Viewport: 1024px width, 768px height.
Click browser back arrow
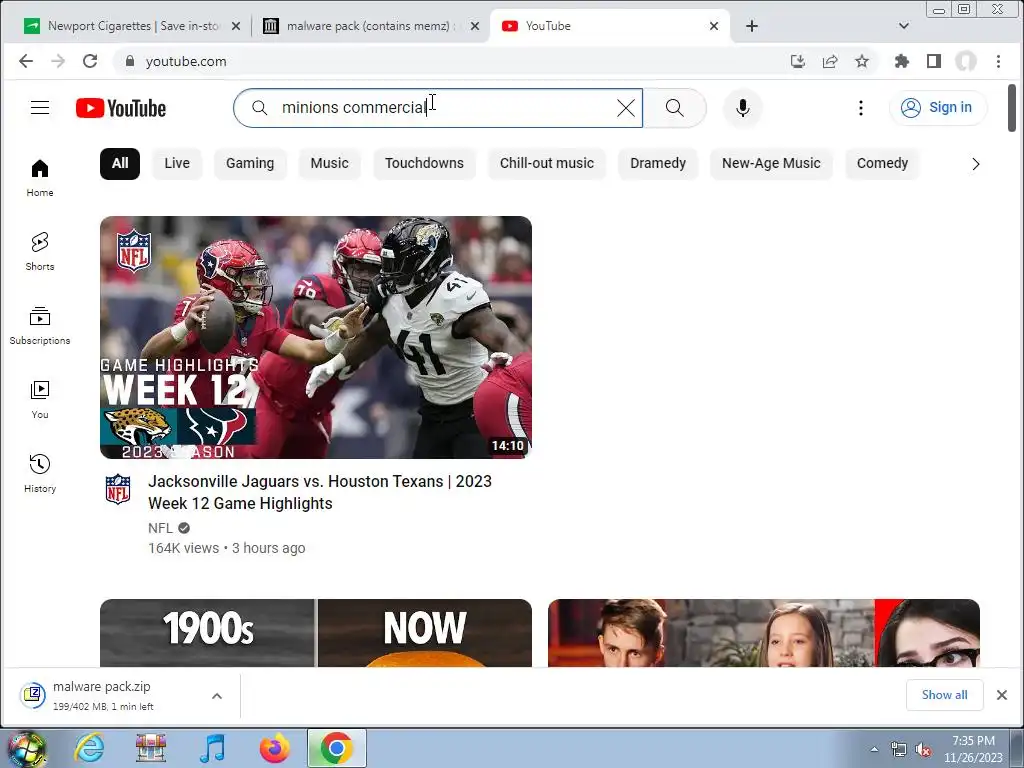pyautogui.click(x=25, y=61)
